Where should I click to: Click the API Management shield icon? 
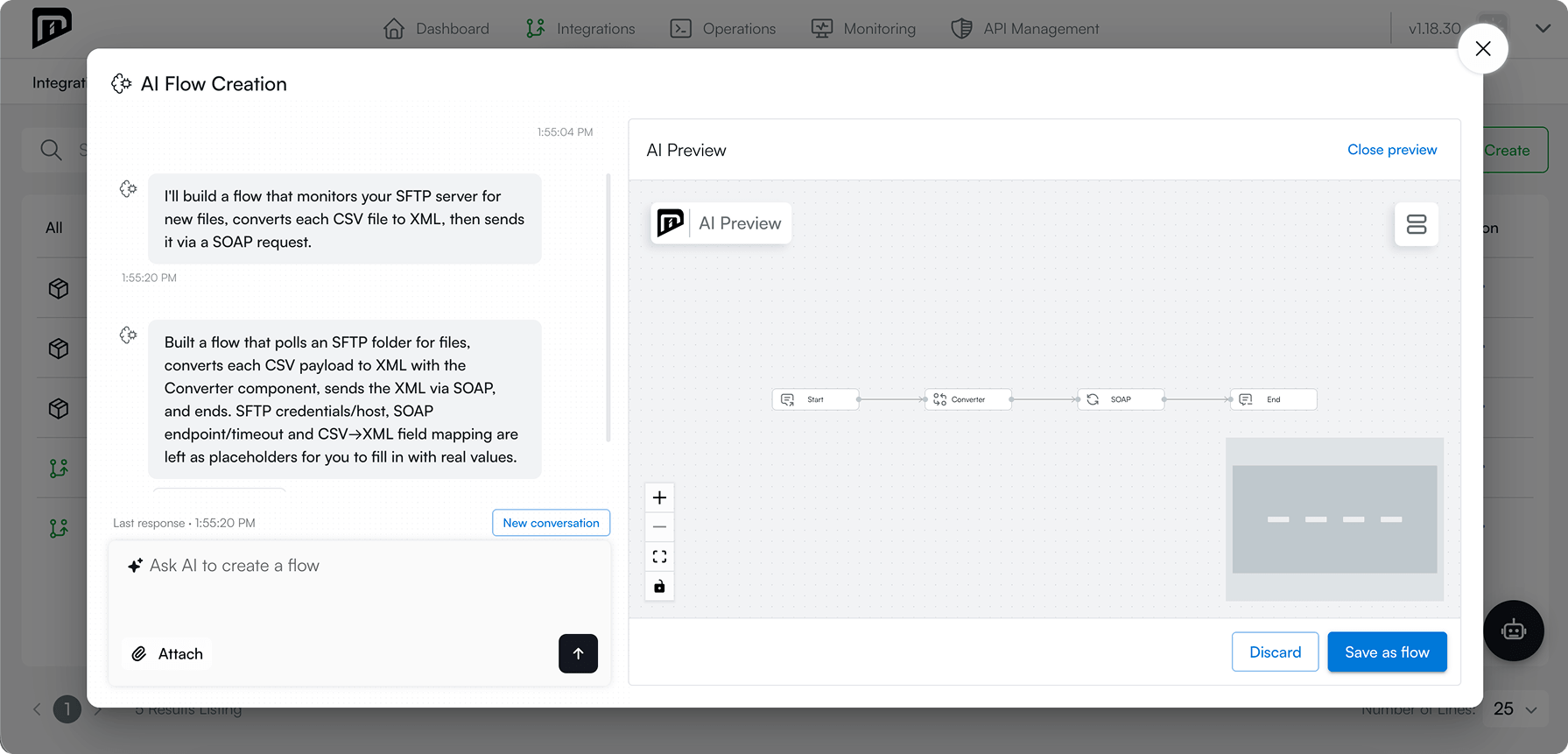(961, 29)
